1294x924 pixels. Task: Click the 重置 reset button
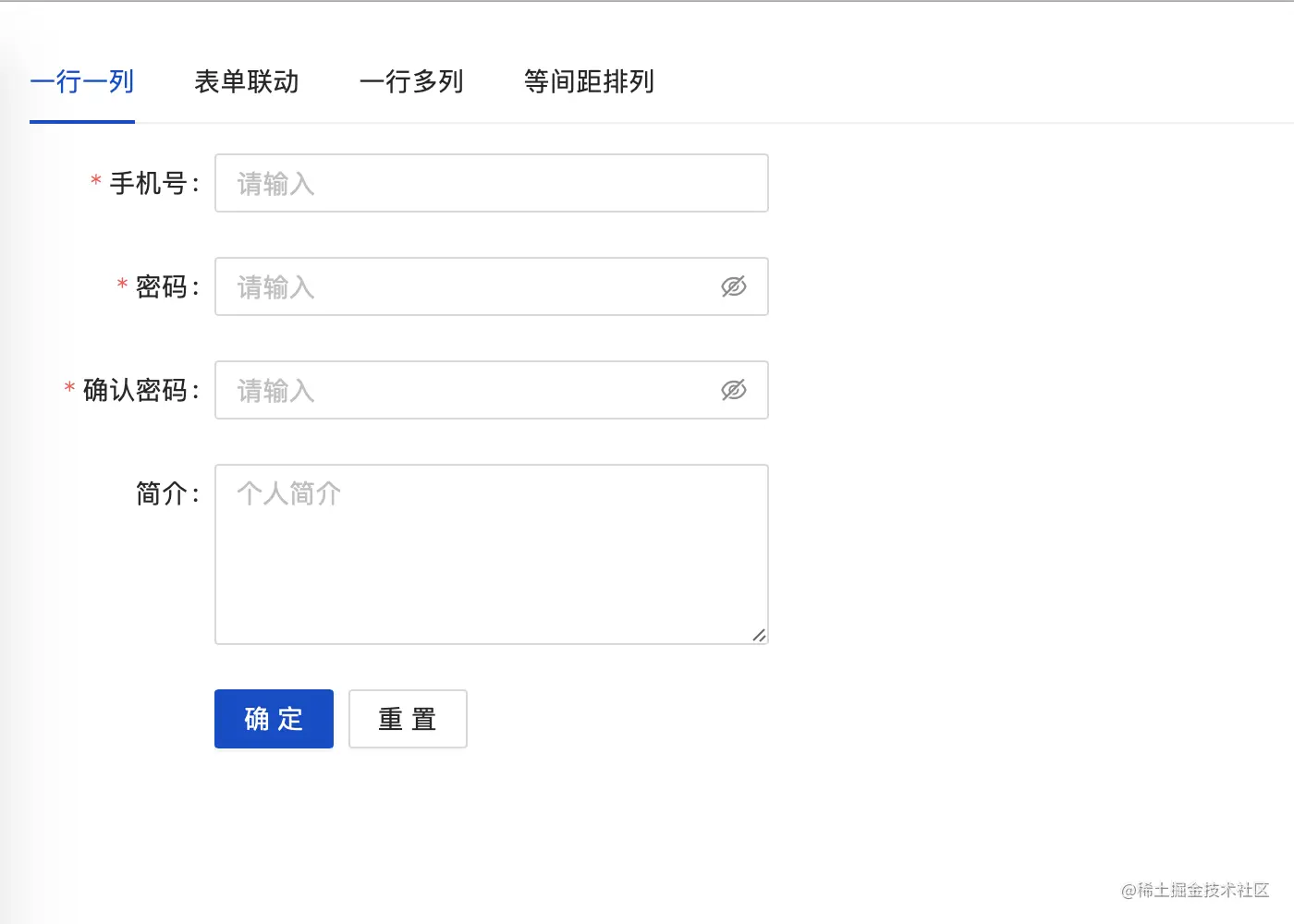(x=408, y=718)
